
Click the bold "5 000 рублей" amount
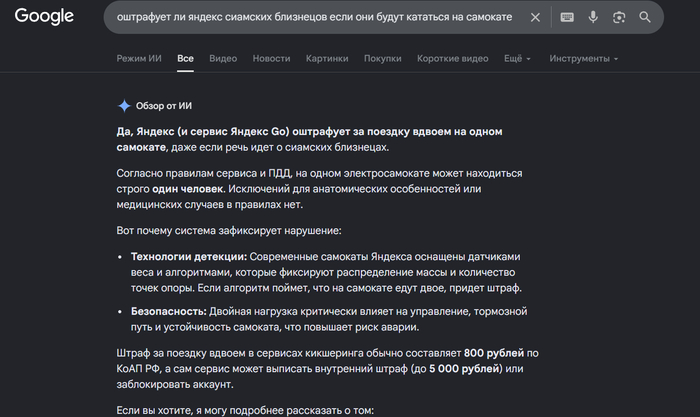464,369
